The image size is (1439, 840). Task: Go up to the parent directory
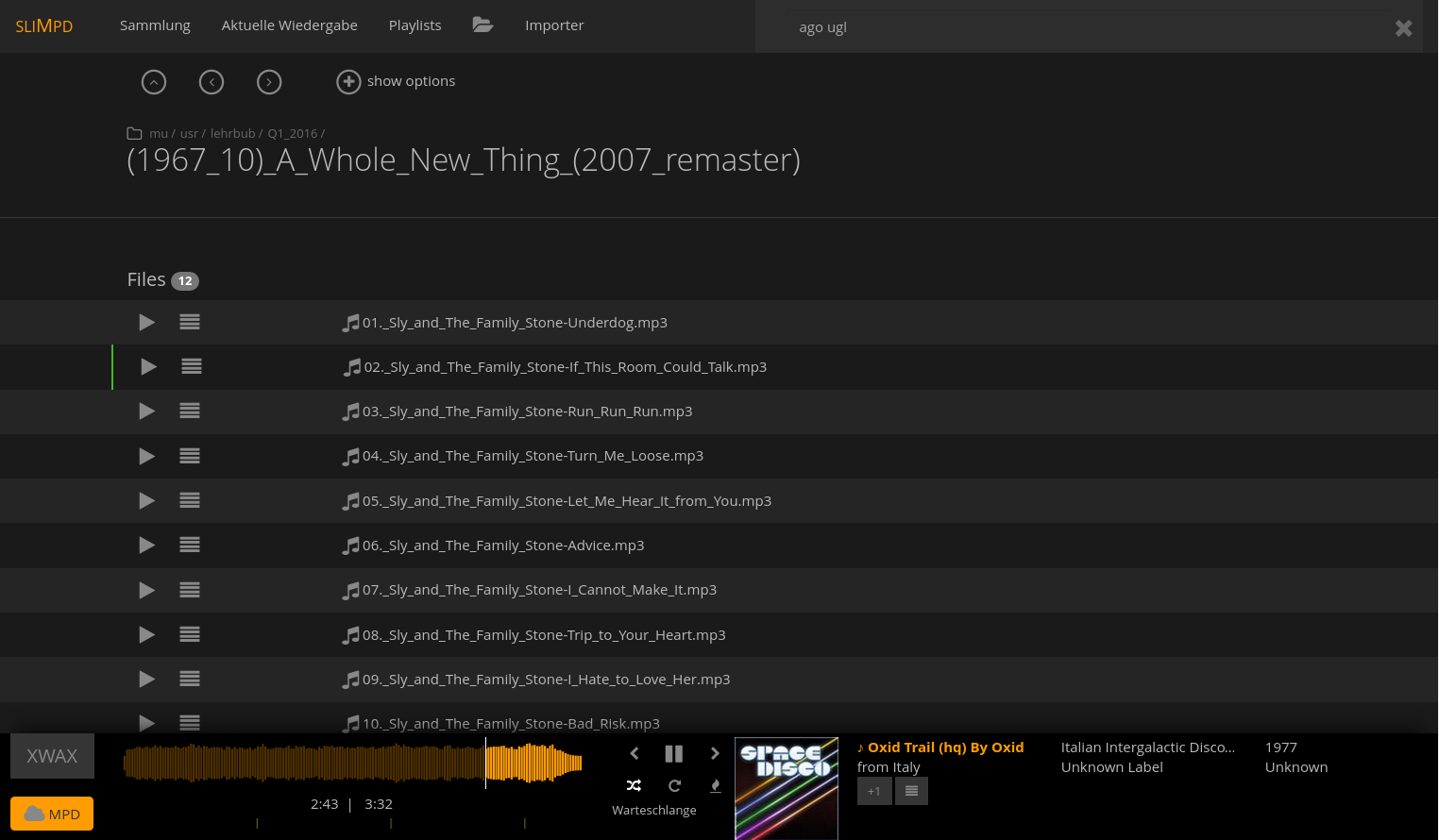pyautogui.click(x=154, y=82)
